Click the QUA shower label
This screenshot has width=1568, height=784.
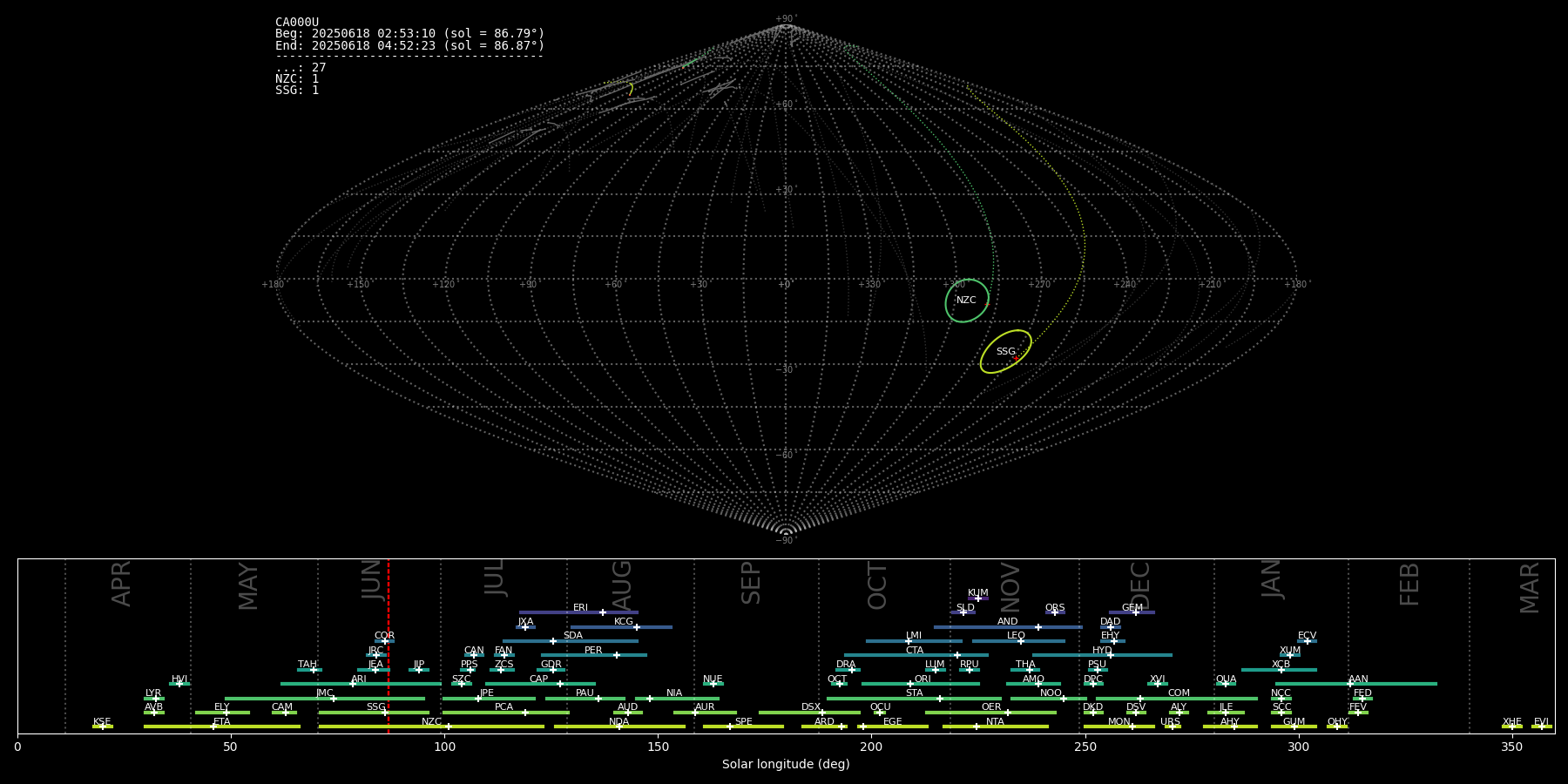(1226, 679)
